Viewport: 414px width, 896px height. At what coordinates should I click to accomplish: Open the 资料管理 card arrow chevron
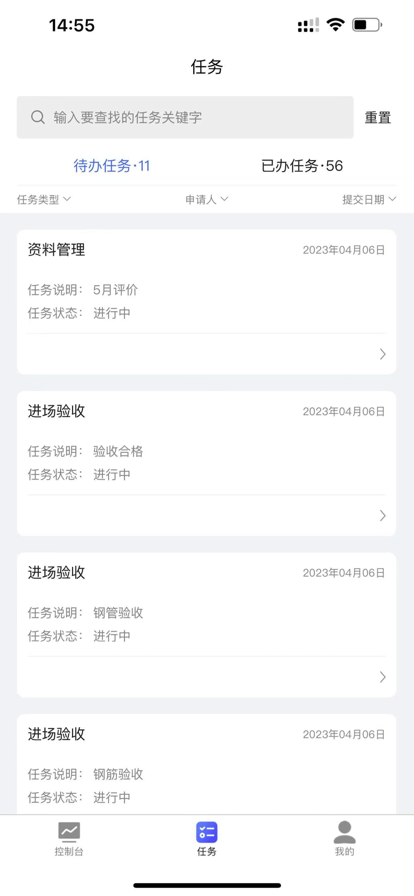[x=383, y=354]
